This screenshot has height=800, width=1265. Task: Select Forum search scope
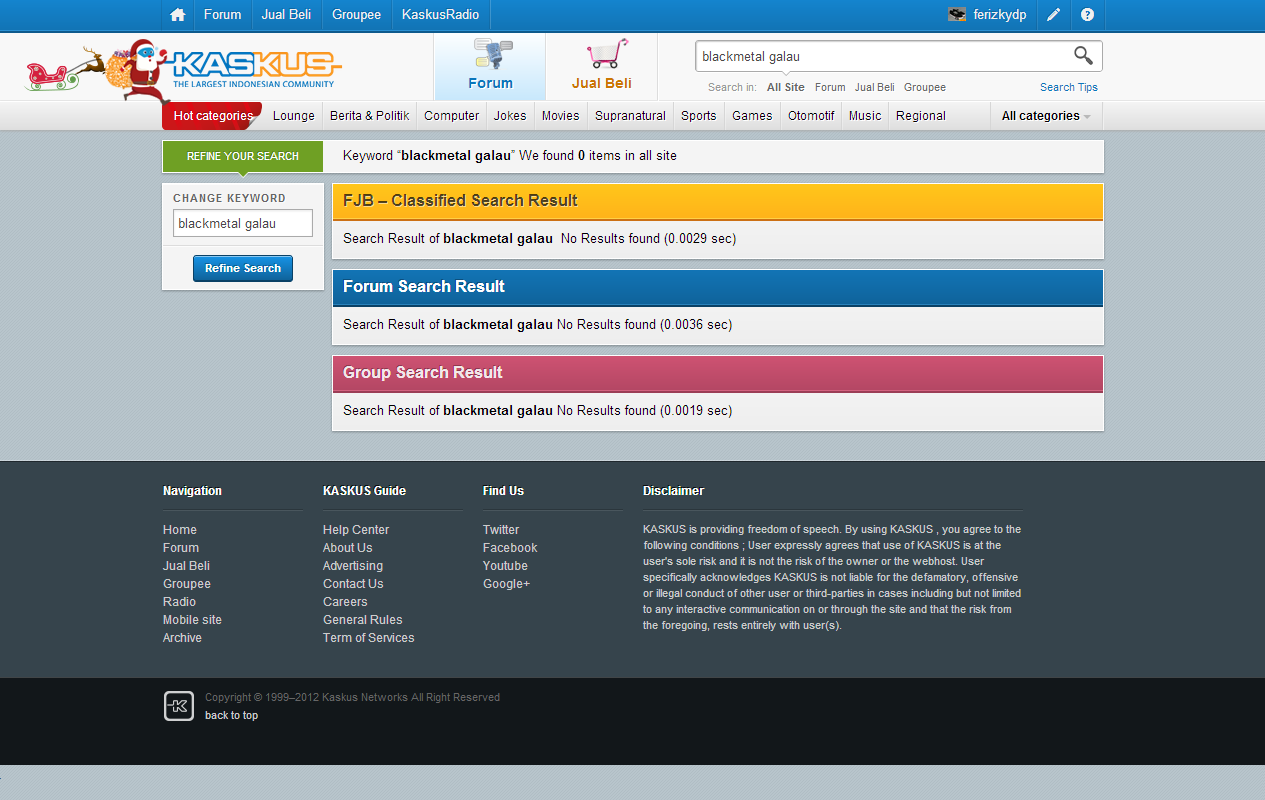(x=830, y=87)
